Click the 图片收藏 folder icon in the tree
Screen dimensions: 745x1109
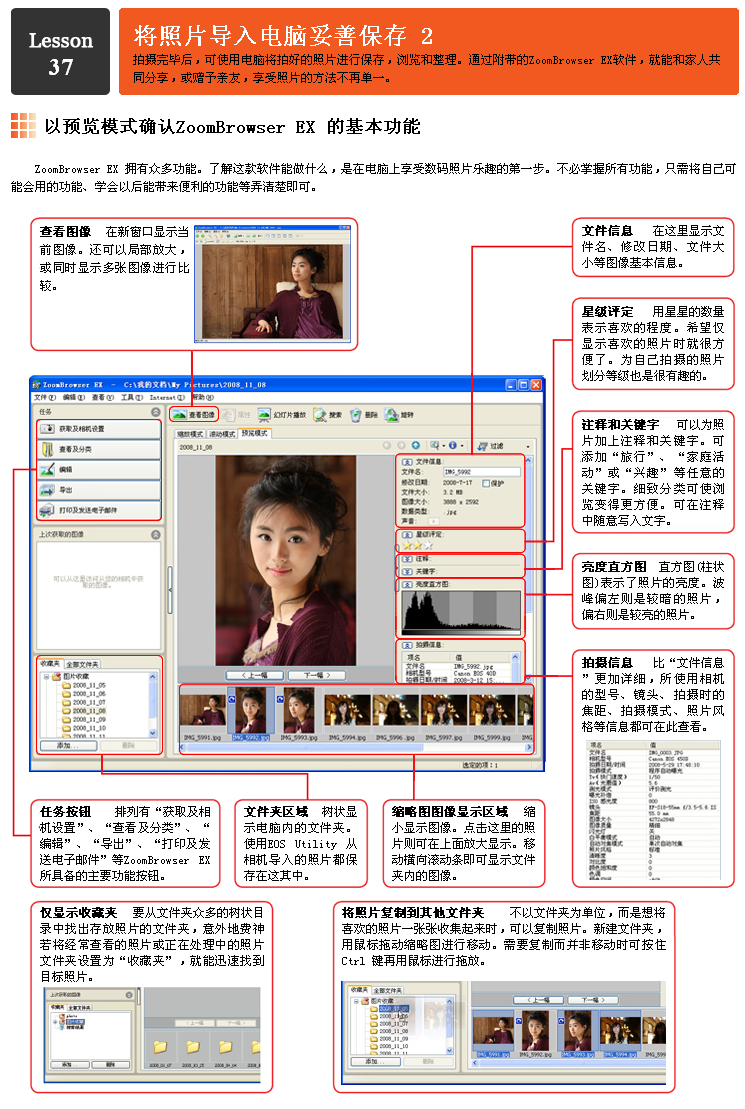(x=57, y=676)
